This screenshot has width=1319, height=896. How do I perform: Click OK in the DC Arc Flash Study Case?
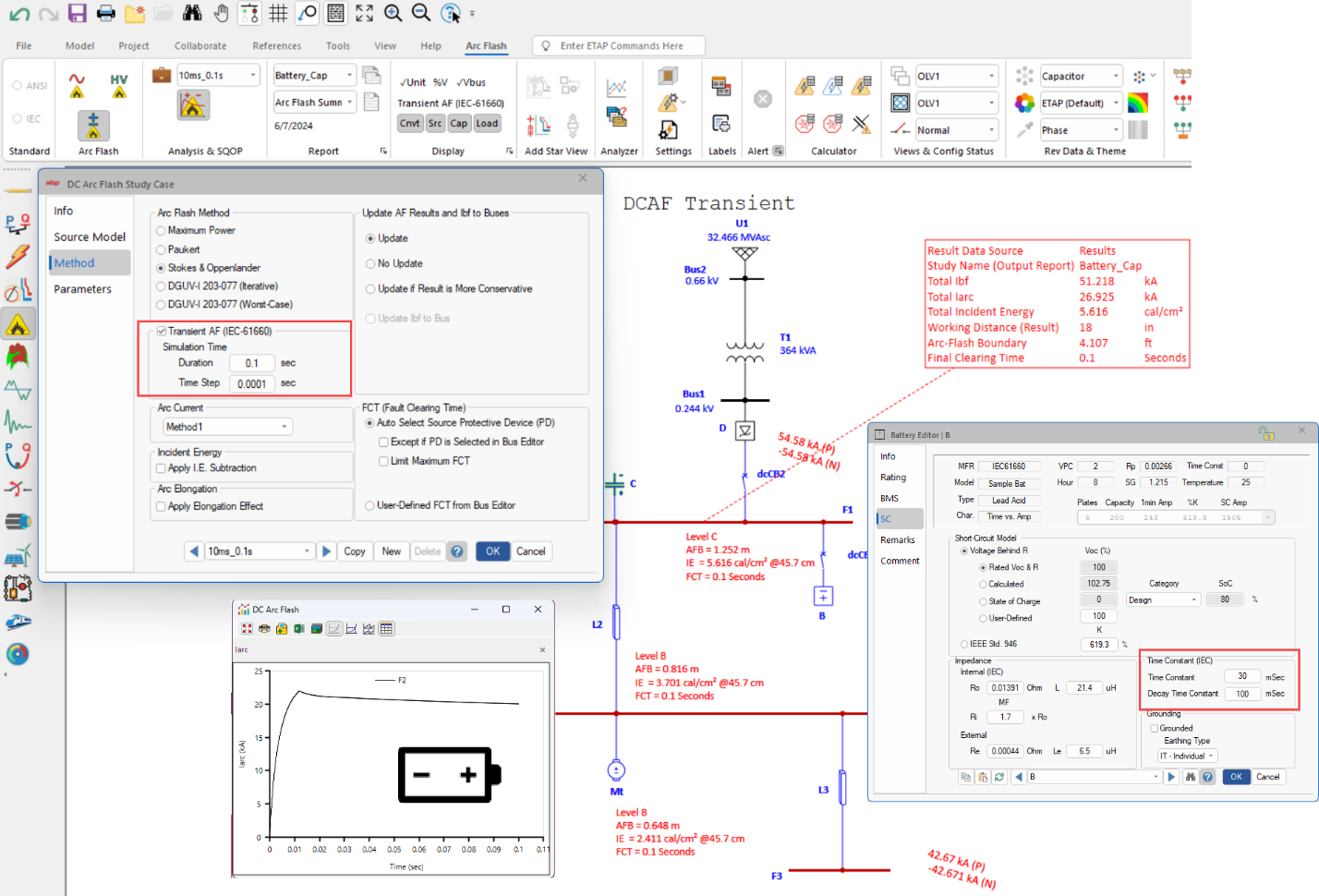[492, 551]
